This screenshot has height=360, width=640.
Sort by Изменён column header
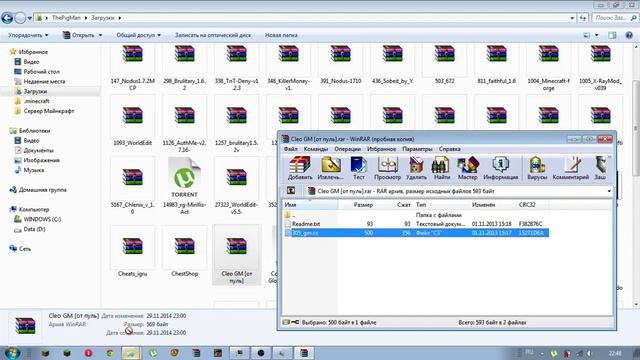tap(493, 204)
